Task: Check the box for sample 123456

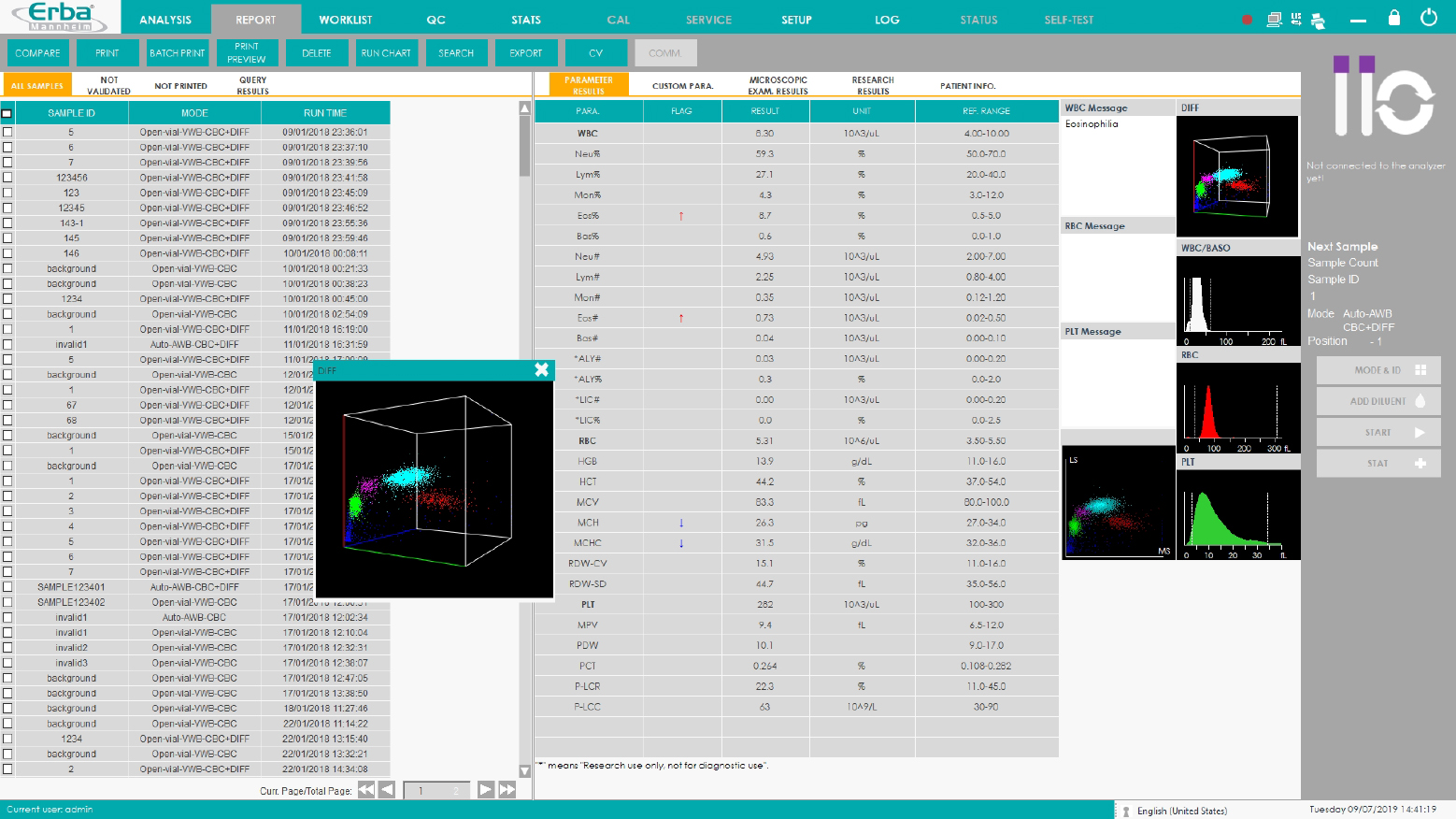Action: click(x=7, y=178)
